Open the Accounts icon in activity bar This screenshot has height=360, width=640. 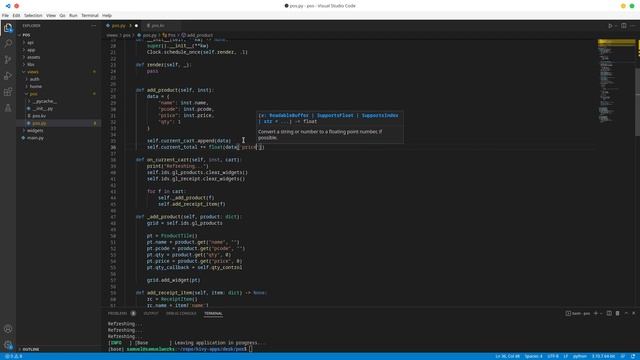click(8, 329)
